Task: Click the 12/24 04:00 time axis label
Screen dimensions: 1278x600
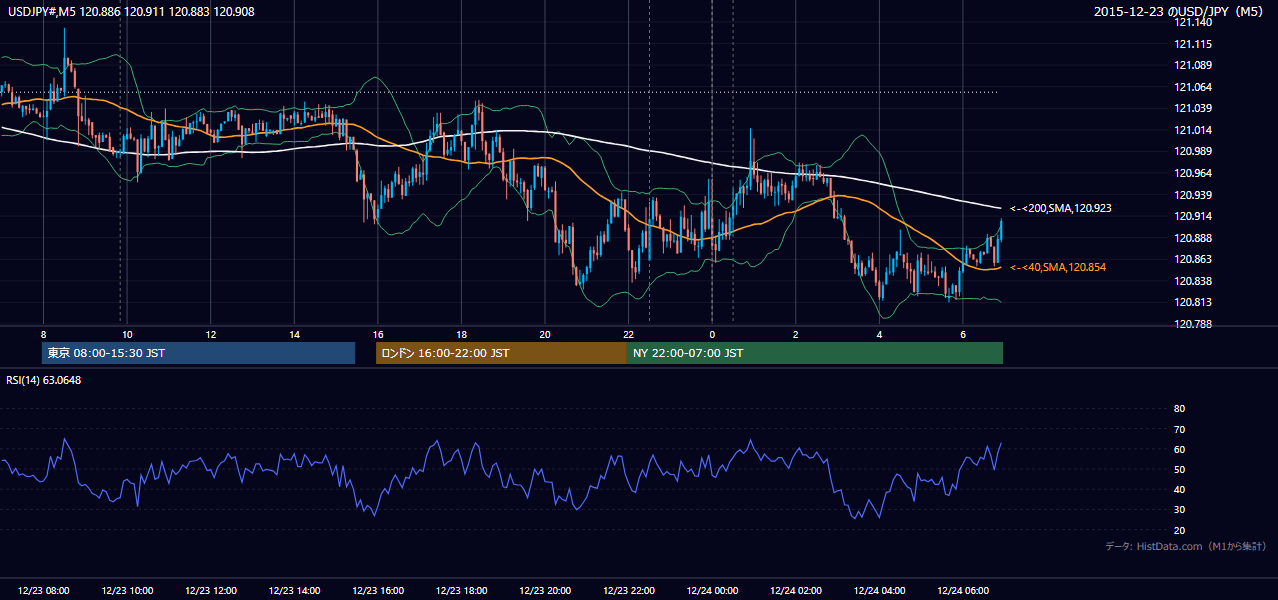Action: pyautogui.click(x=880, y=591)
